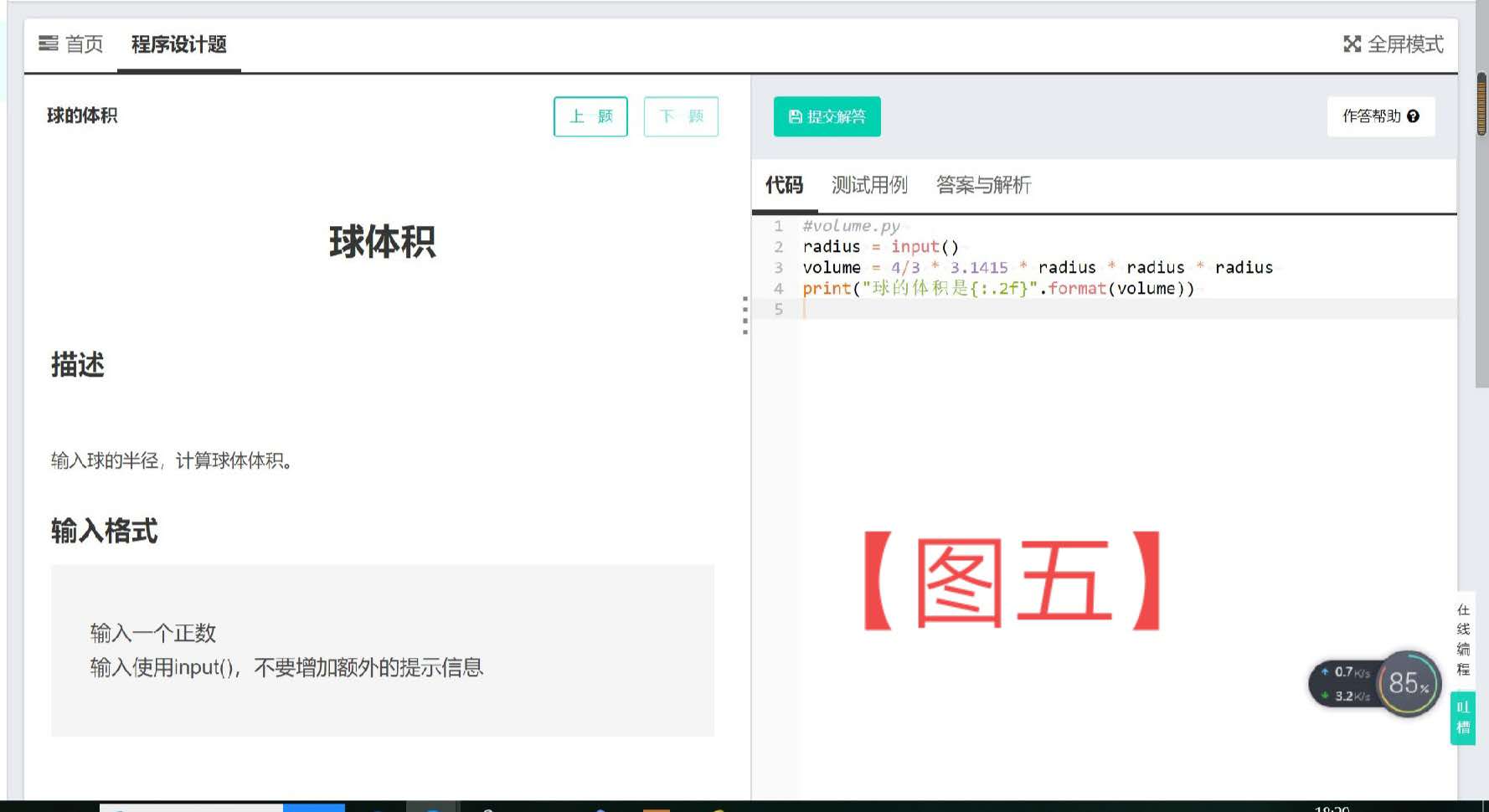Enter 全屏模式 fullscreen mode
Screen dimensions: 1489x812
click(x=1394, y=44)
